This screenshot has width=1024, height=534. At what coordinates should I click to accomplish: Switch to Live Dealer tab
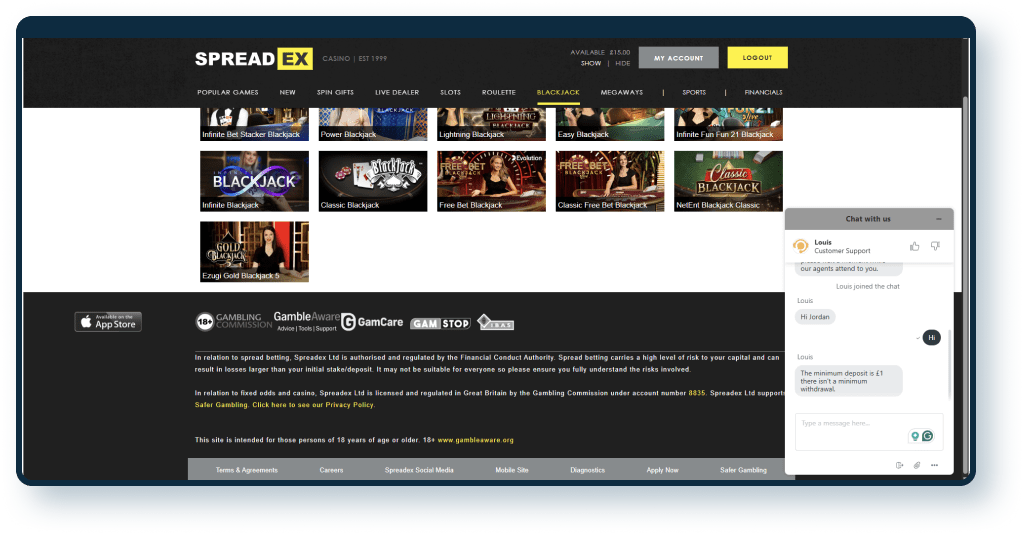pos(397,93)
